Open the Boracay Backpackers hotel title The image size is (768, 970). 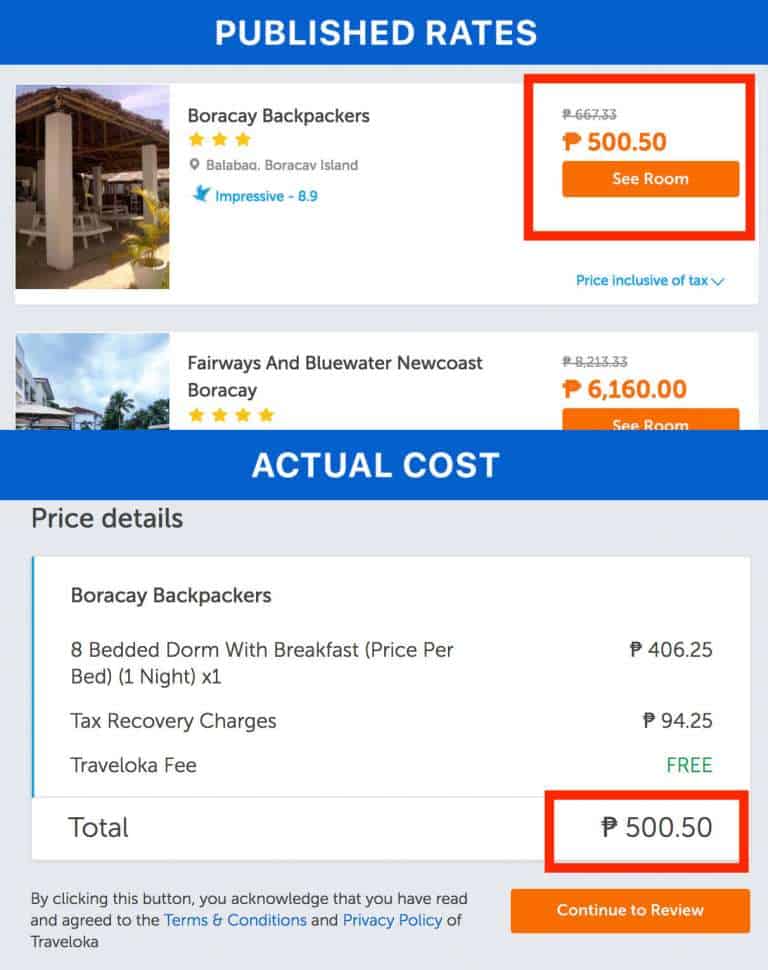278,115
